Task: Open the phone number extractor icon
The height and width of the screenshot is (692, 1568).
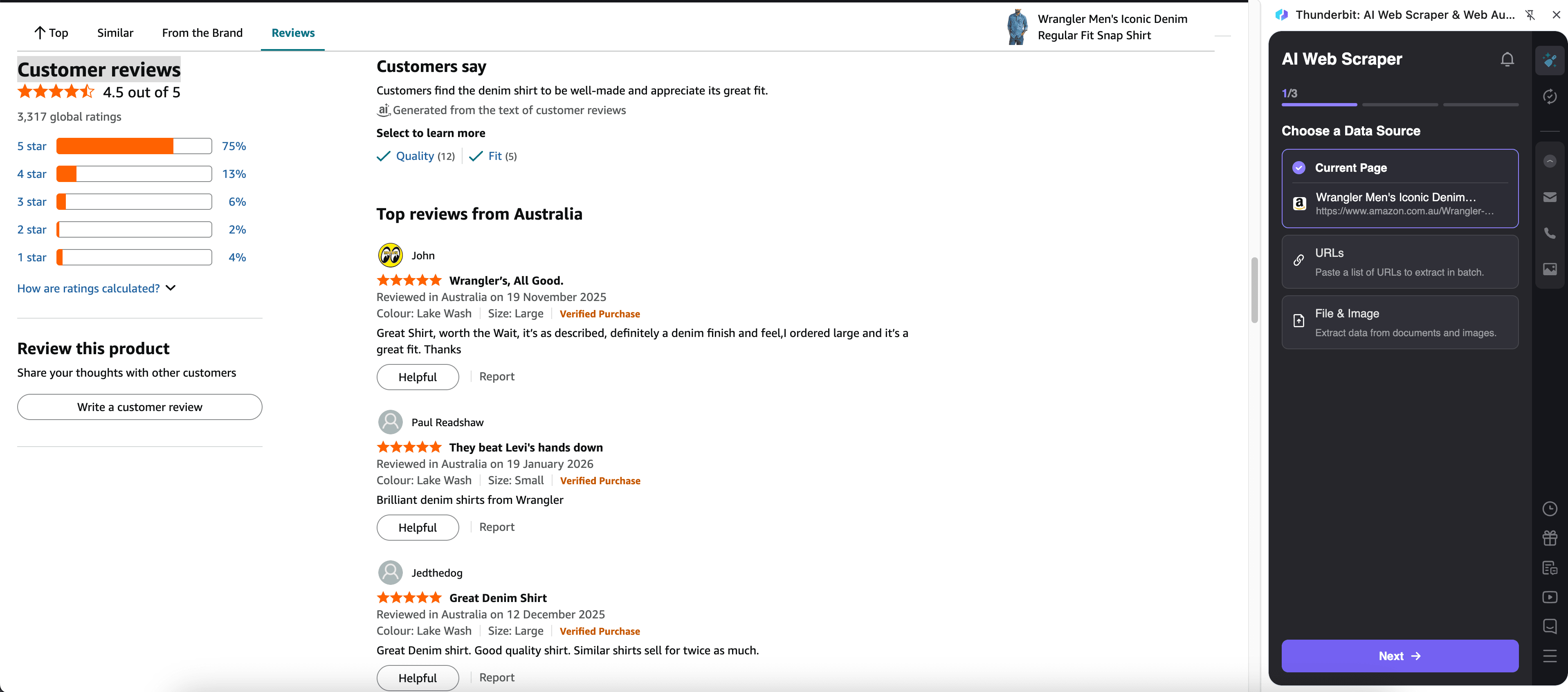Action: click(1550, 233)
